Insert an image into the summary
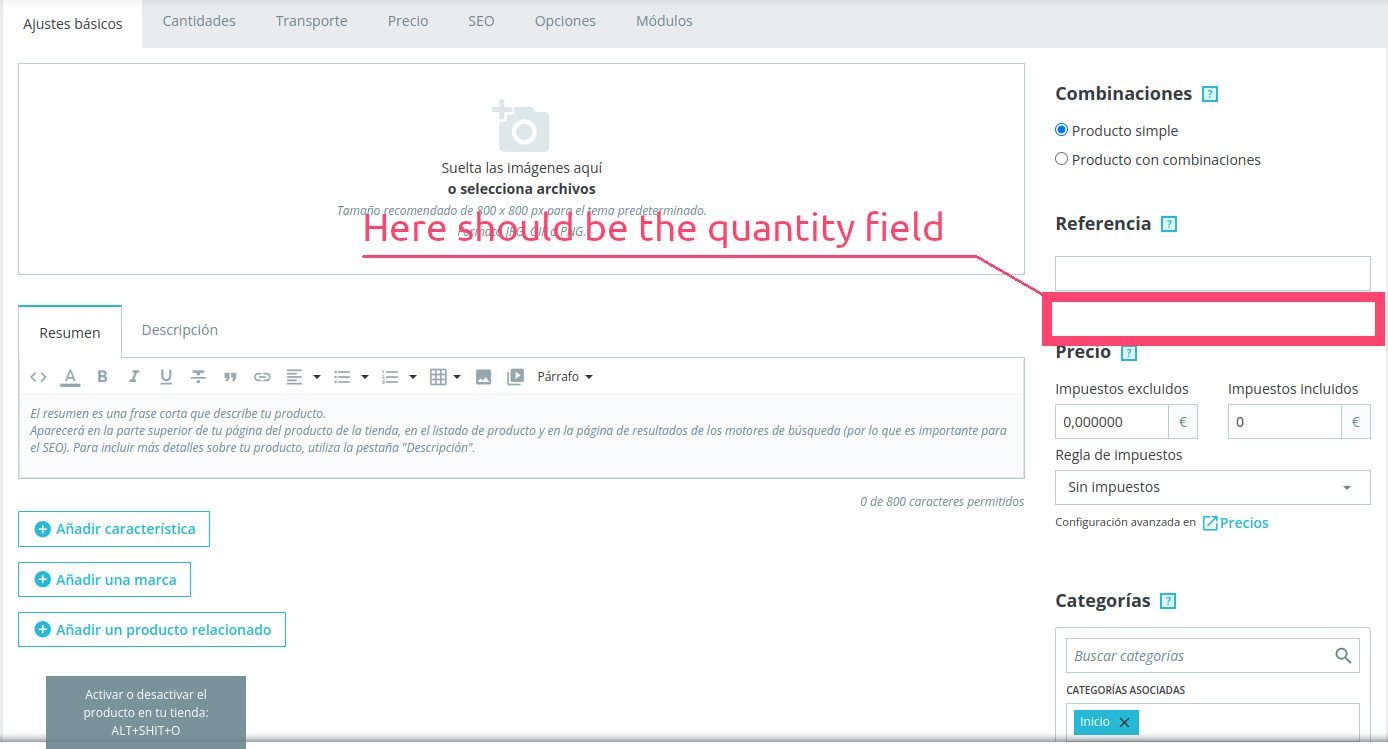The width and height of the screenshot is (1388, 749). (x=483, y=377)
